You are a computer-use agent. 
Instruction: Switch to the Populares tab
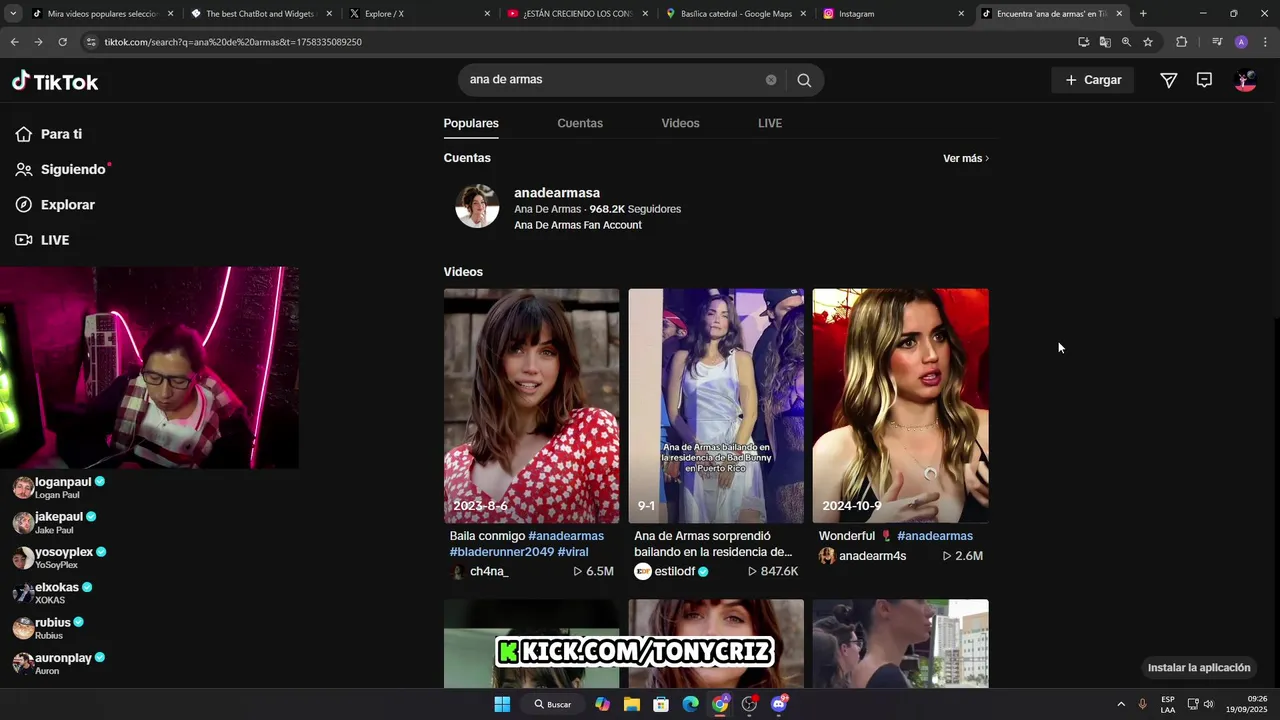471,123
